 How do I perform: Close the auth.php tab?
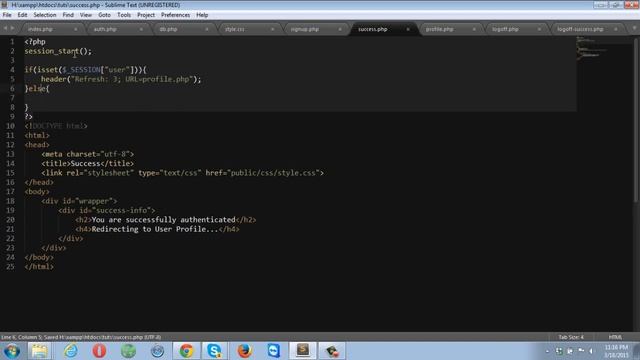click(x=141, y=29)
